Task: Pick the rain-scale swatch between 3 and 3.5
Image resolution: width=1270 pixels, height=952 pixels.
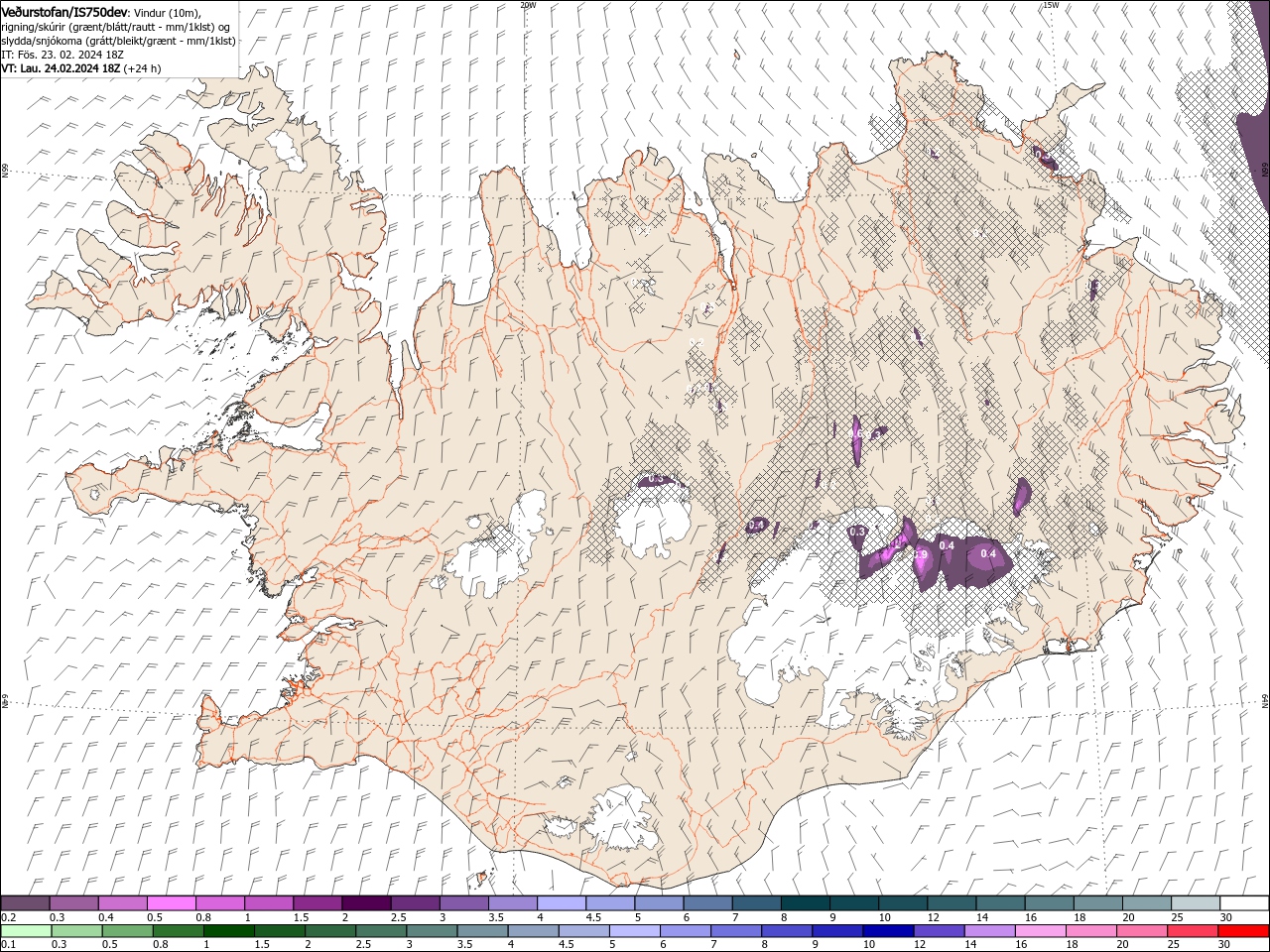Action: (432, 931)
